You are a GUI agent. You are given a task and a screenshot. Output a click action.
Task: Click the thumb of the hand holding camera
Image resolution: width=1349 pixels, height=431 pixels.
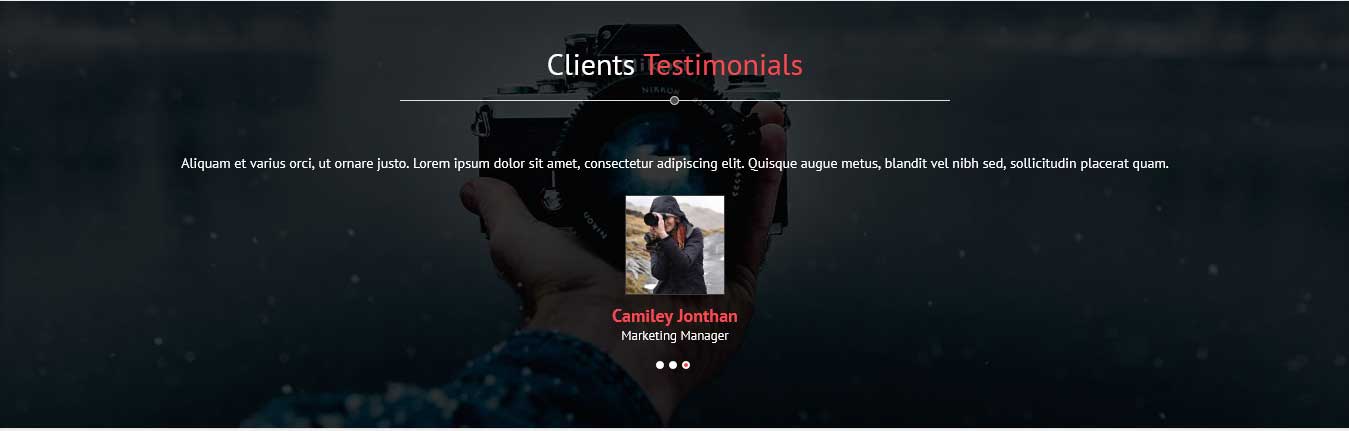coord(500,215)
